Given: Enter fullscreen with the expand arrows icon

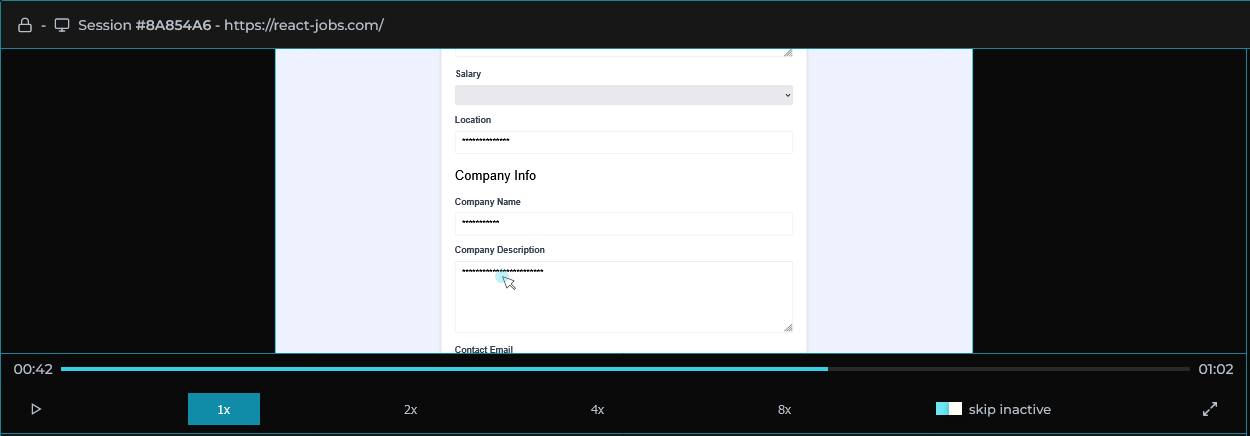Looking at the screenshot, I should coord(1210,409).
